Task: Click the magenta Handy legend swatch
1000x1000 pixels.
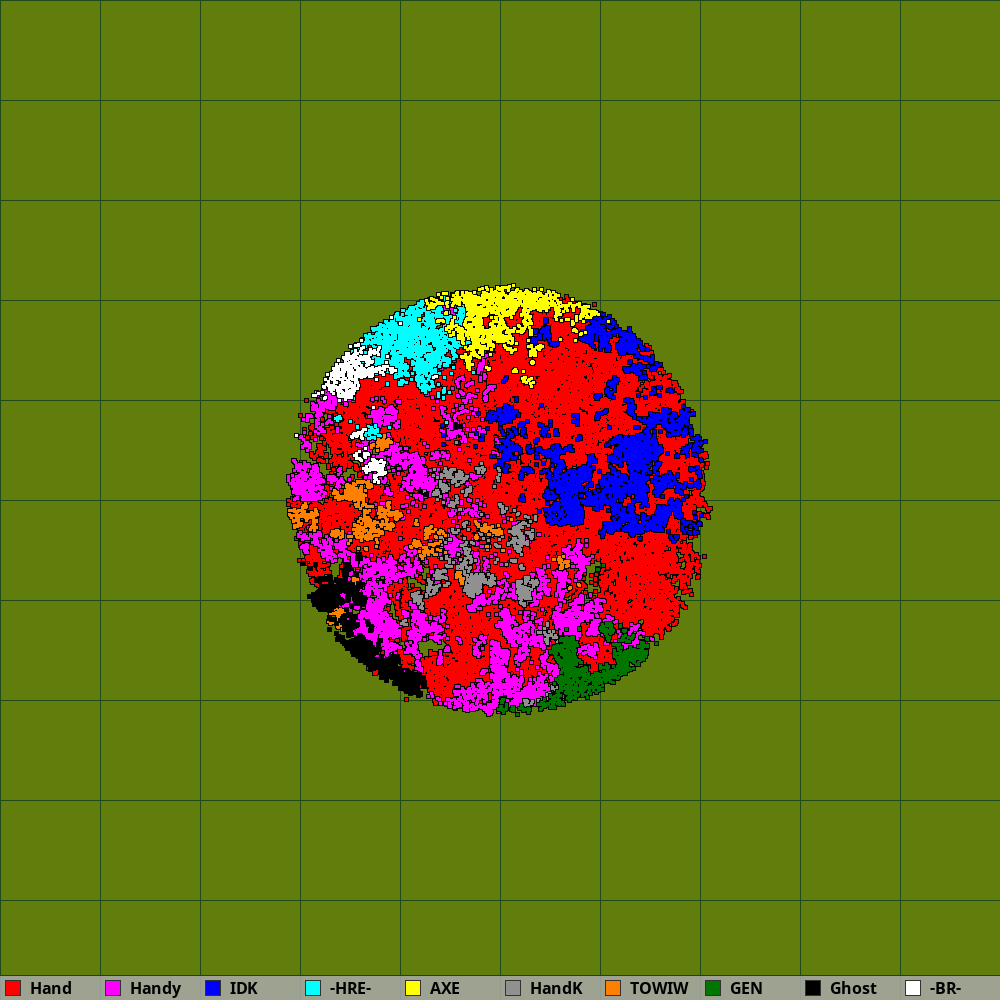Action: [113, 988]
